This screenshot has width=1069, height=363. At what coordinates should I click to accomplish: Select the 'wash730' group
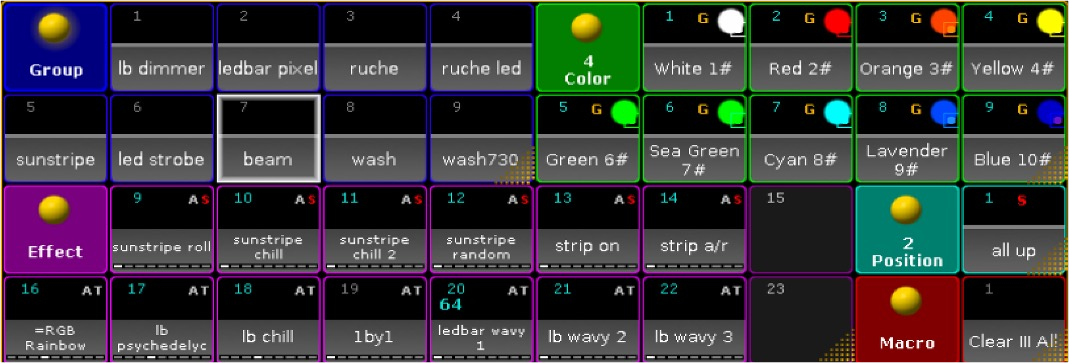pyautogui.click(x=481, y=139)
